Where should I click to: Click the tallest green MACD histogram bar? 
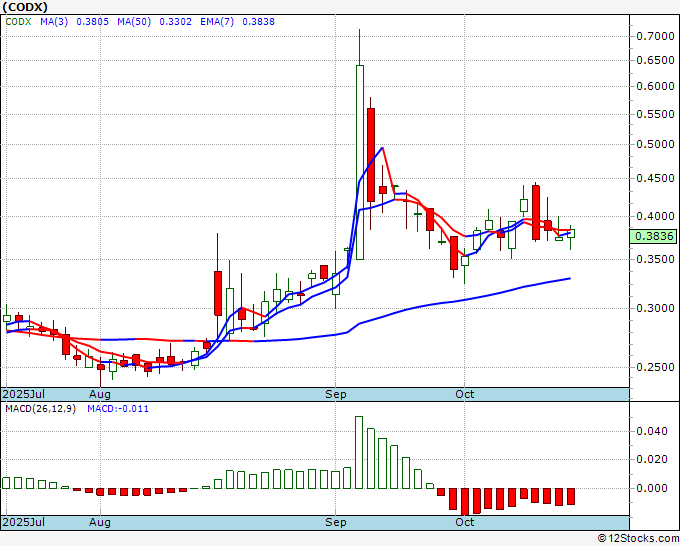(x=359, y=452)
